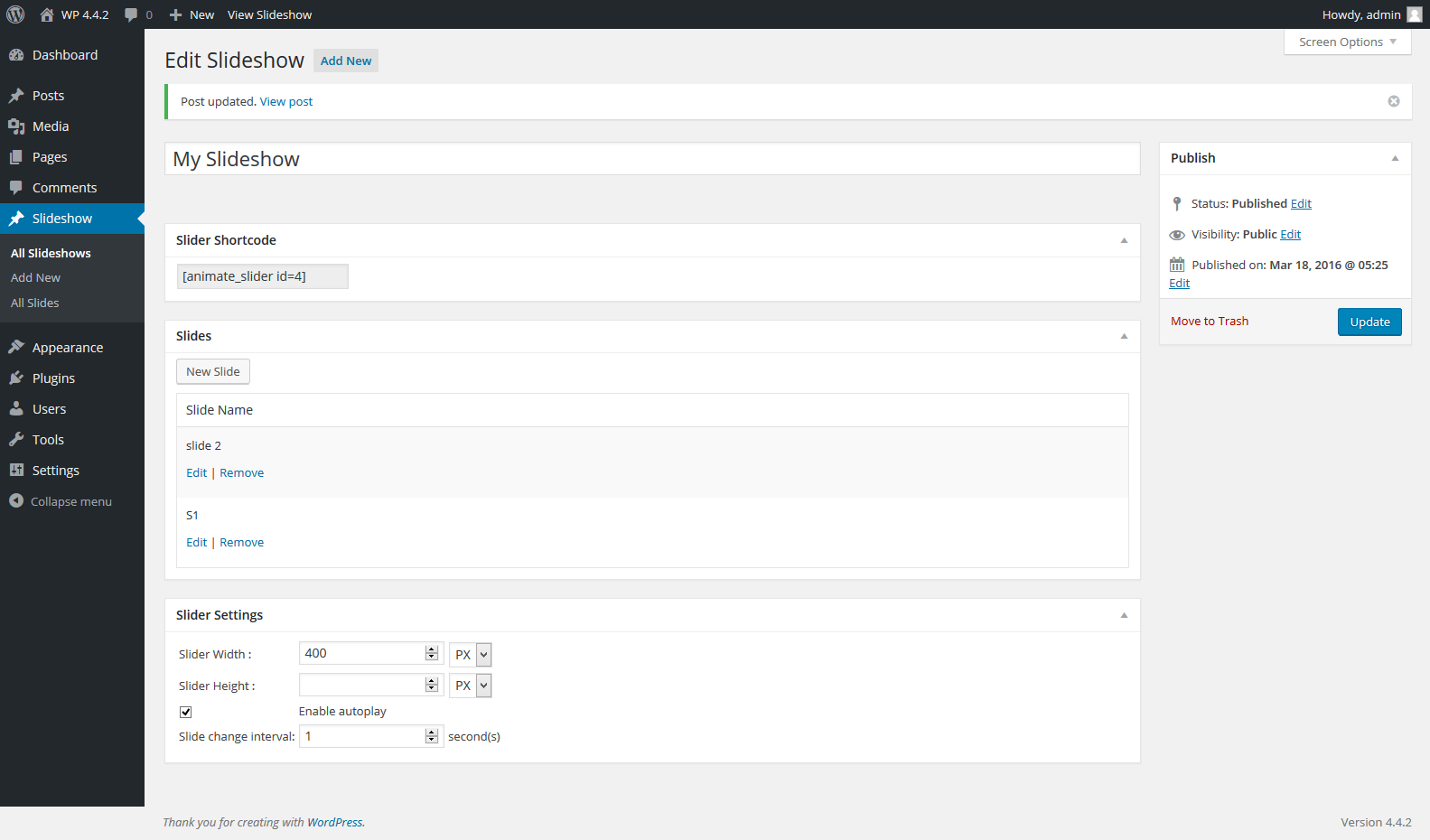Screen dimensions: 1430x840
Task: Click the Slider Width spinner arrows
Action: point(432,653)
